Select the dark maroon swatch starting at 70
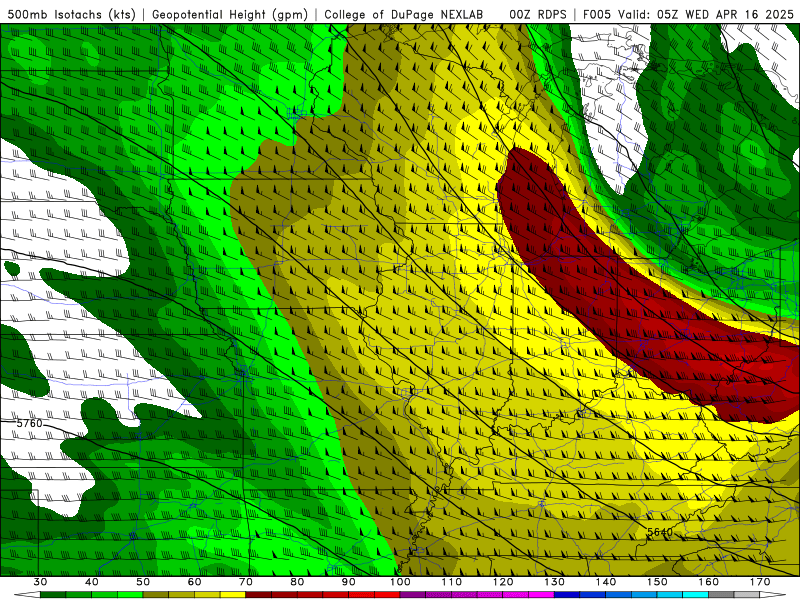800x600 pixels. [259, 595]
